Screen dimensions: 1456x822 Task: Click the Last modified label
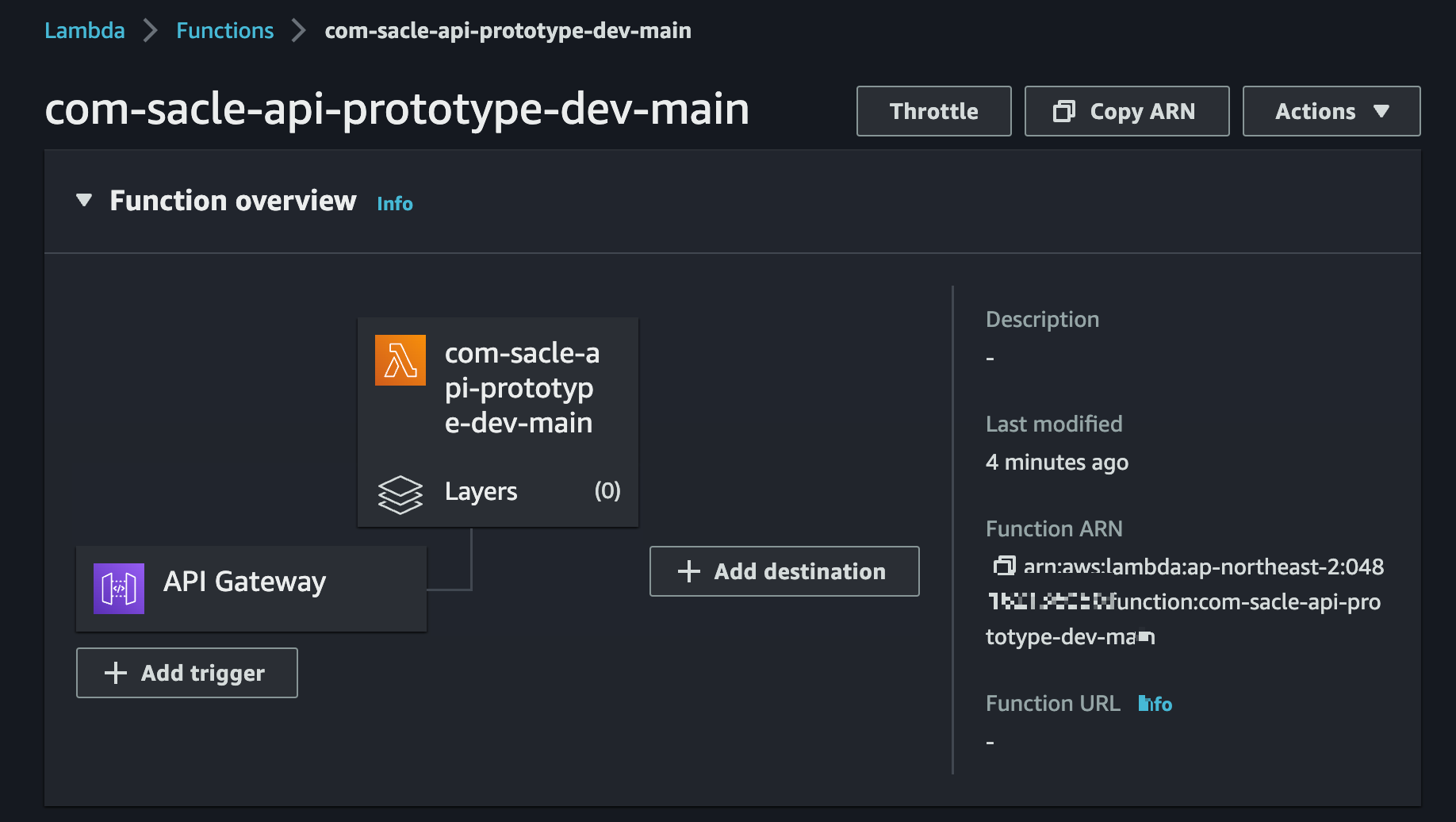point(1054,424)
